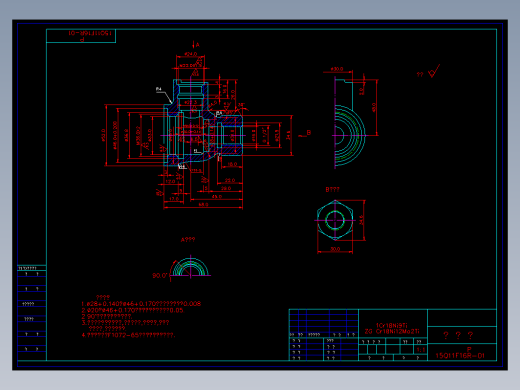The height and width of the screenshot is (390, 520).
Task: Click the R4 leader label
Action: [x=159, y=89]
